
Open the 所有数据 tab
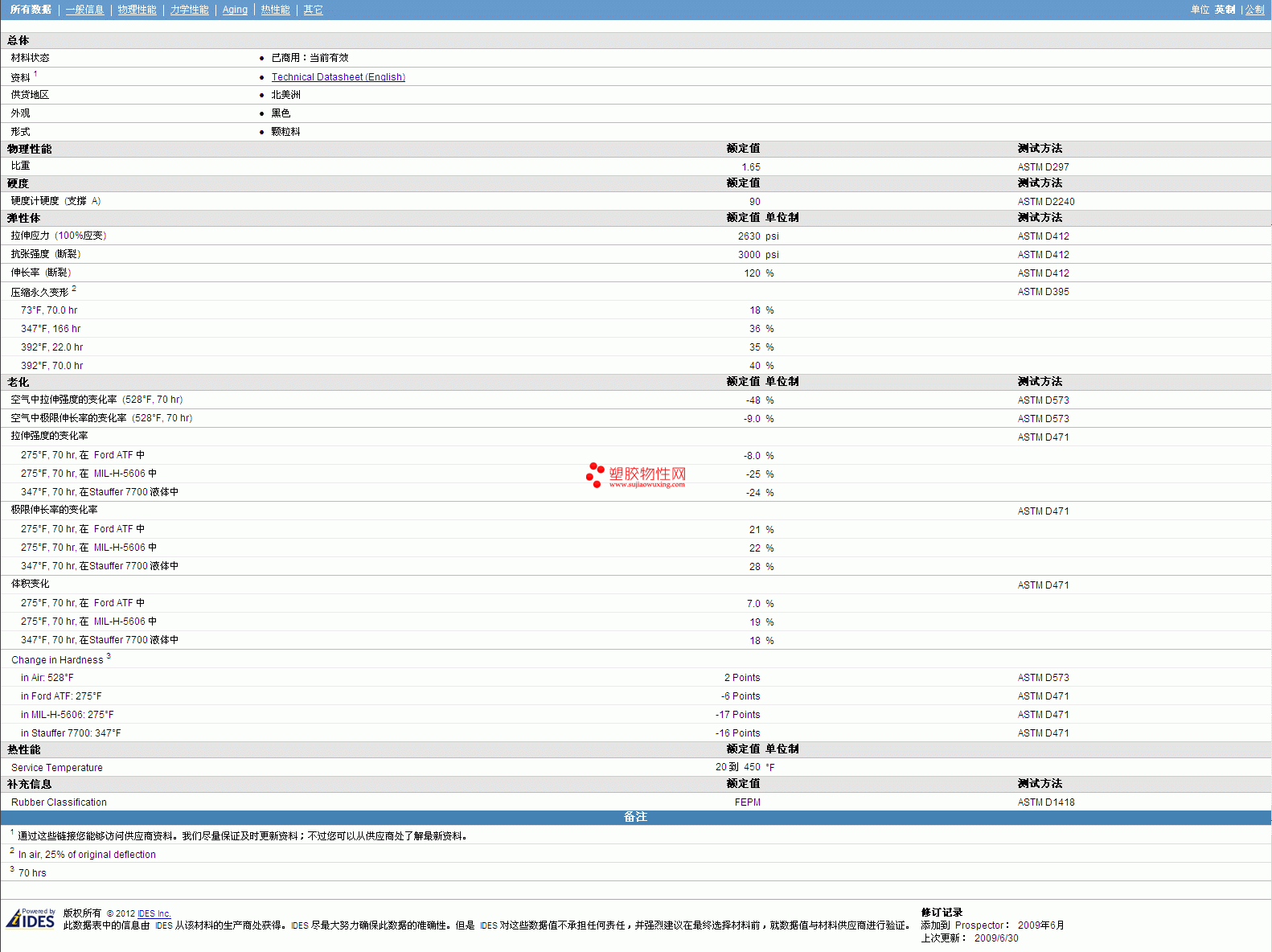coord(31,10)
